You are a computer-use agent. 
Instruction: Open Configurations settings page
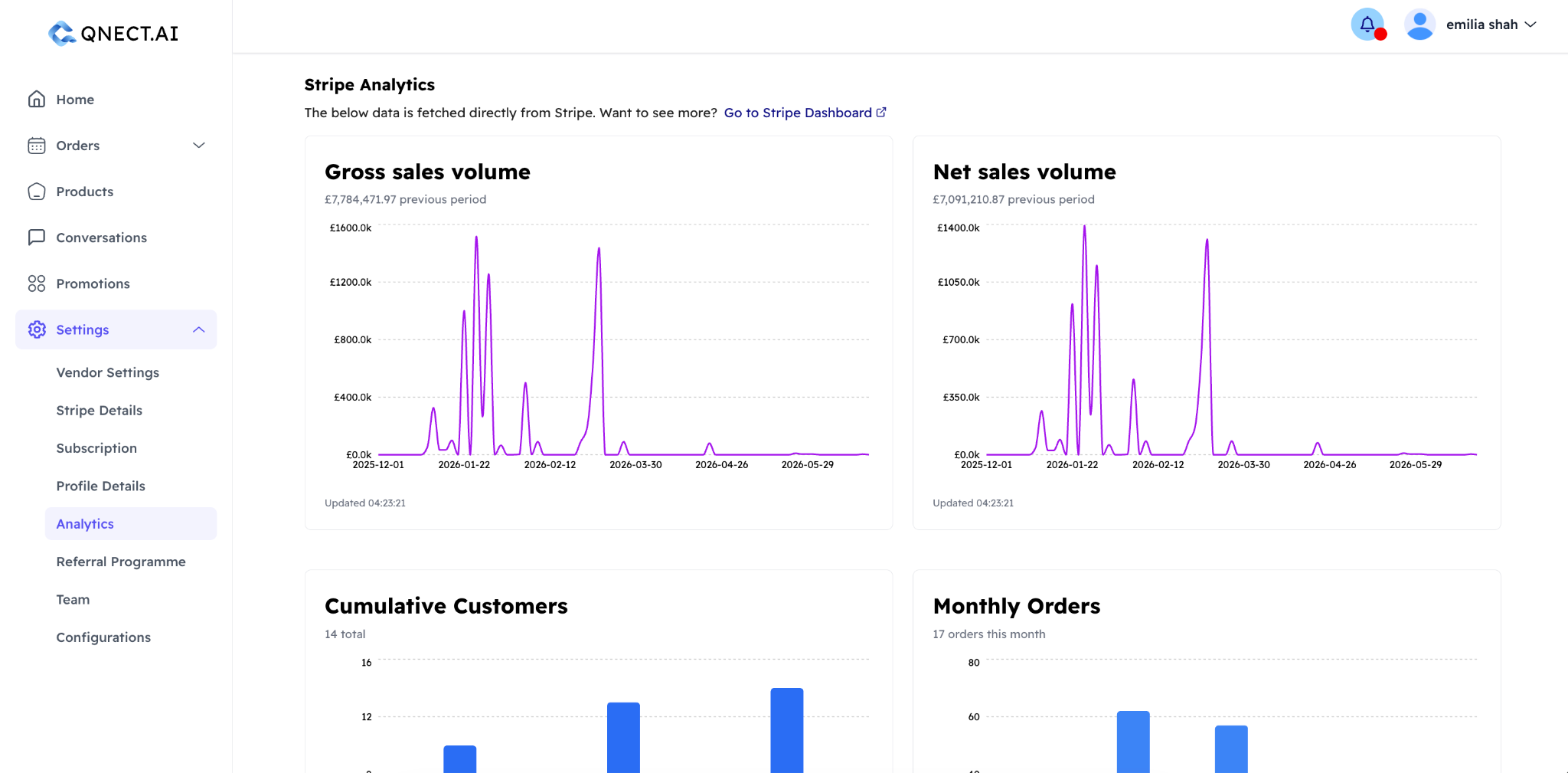click(x=103, y=637)
